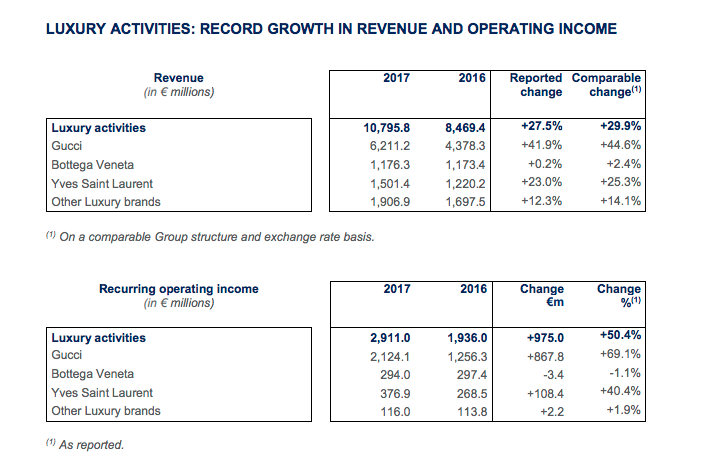Click Gucci in the operating income table
This screenshot has height=472, width=710.
point(67,355)
